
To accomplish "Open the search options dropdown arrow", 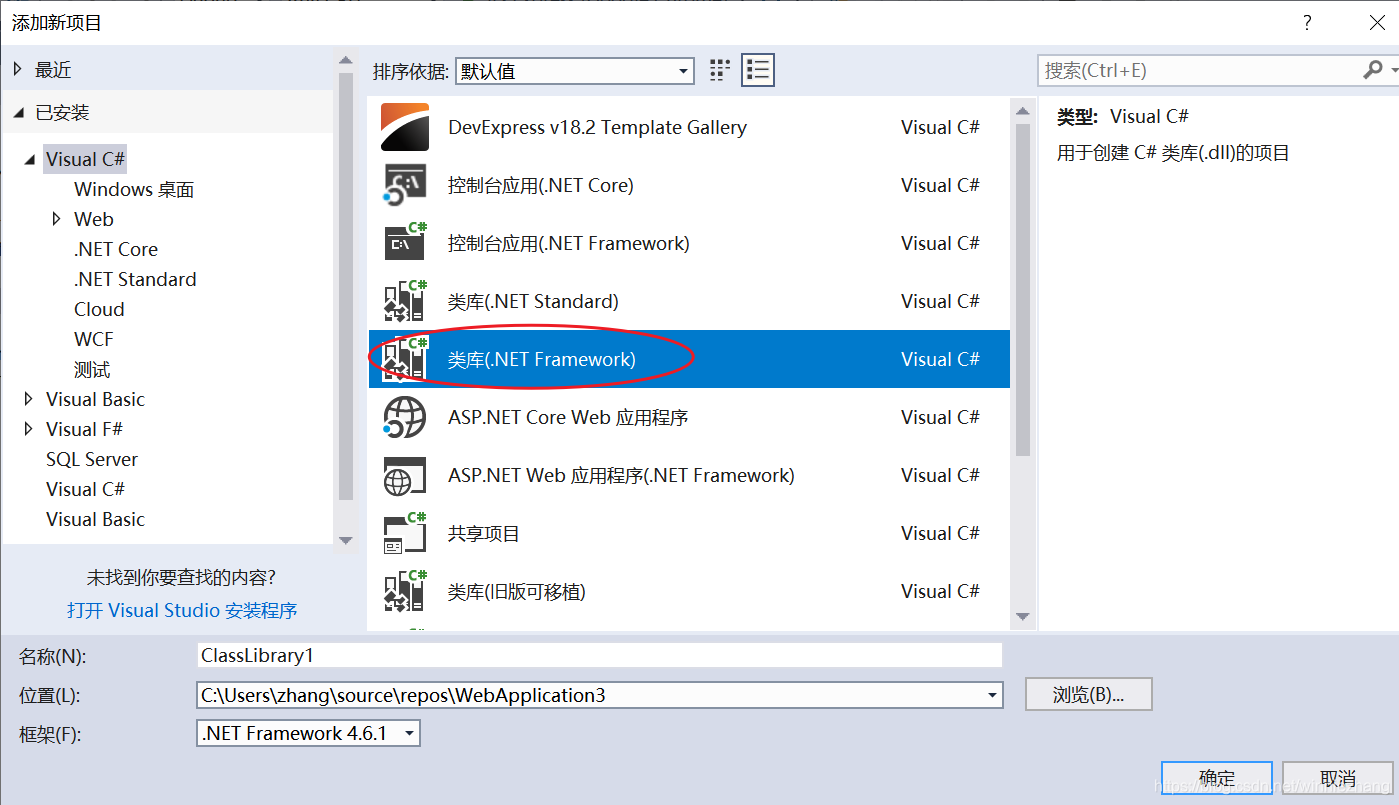I will click(1393, 71).
